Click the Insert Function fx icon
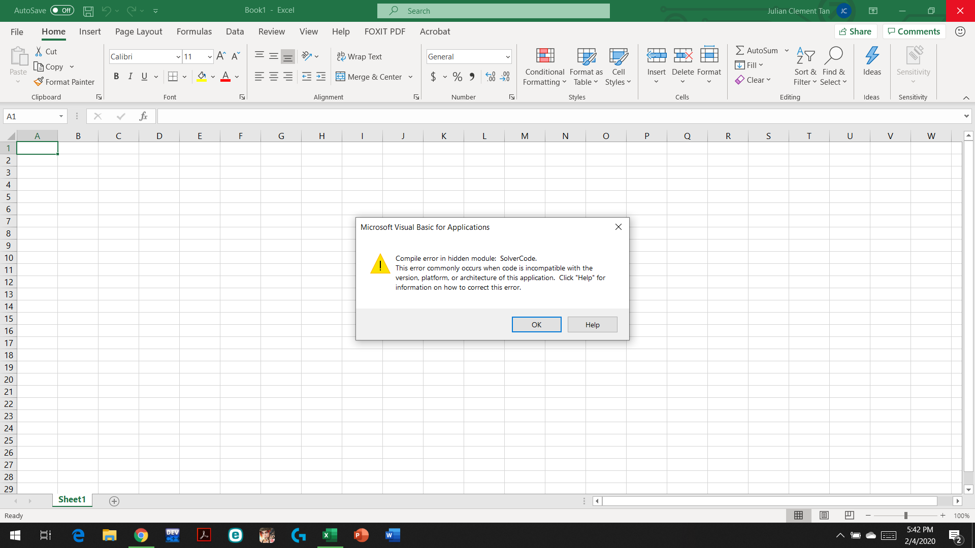Image resolution: width=975 pixels, height=548 pixels. click(143, 116)
